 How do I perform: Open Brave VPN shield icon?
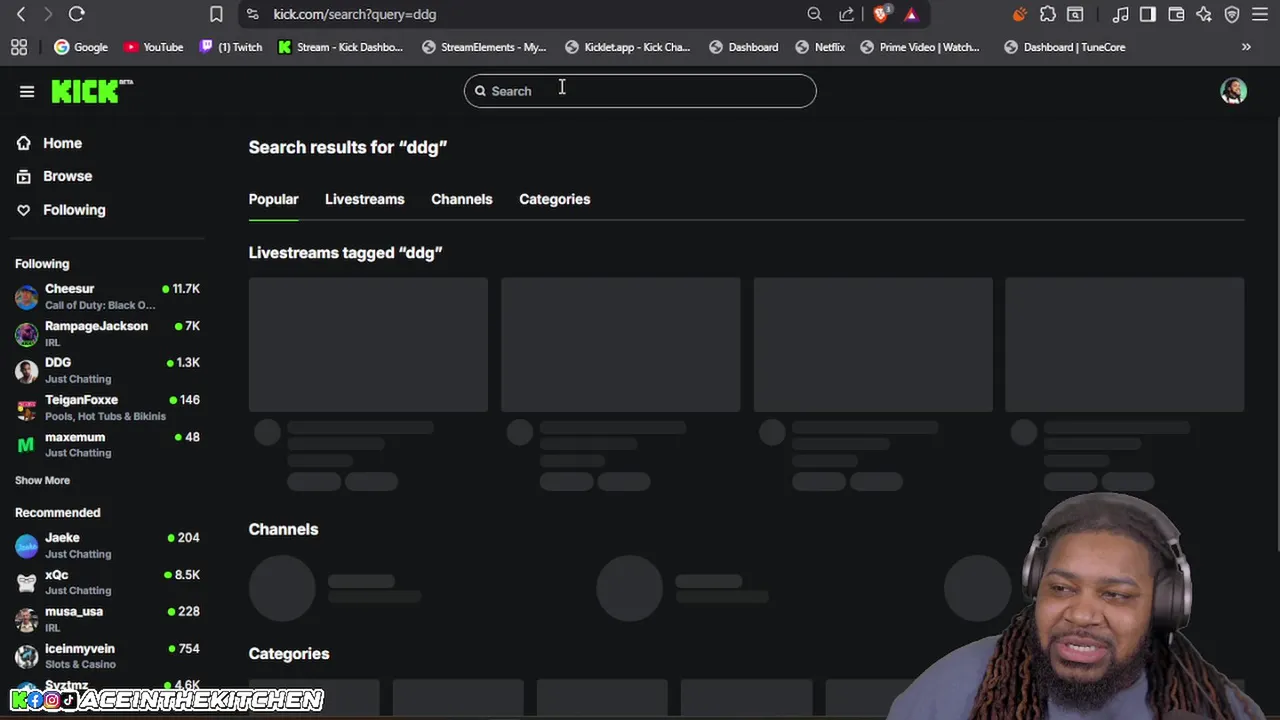coord(1232,14)
